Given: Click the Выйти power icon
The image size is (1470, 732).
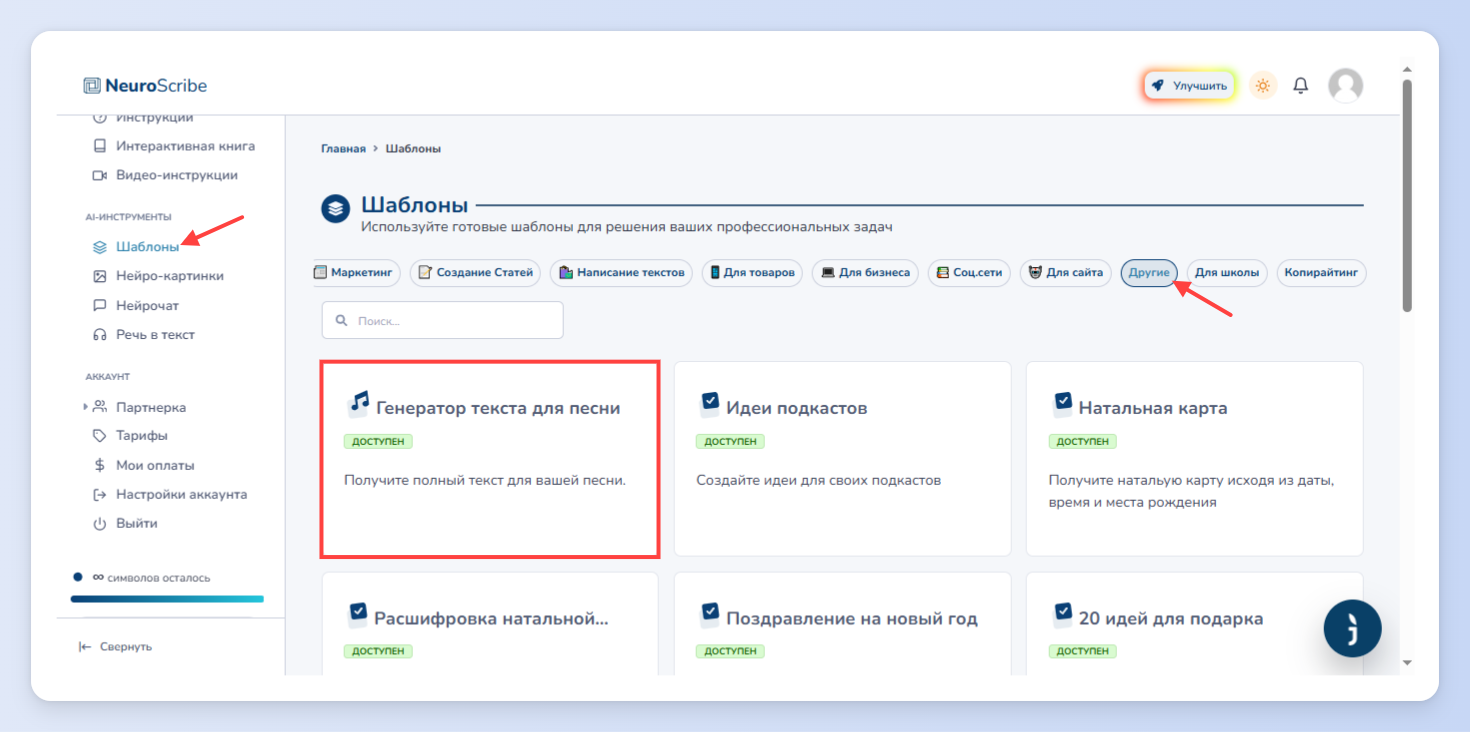Looking at the screenshot, I should coord(99,523).
